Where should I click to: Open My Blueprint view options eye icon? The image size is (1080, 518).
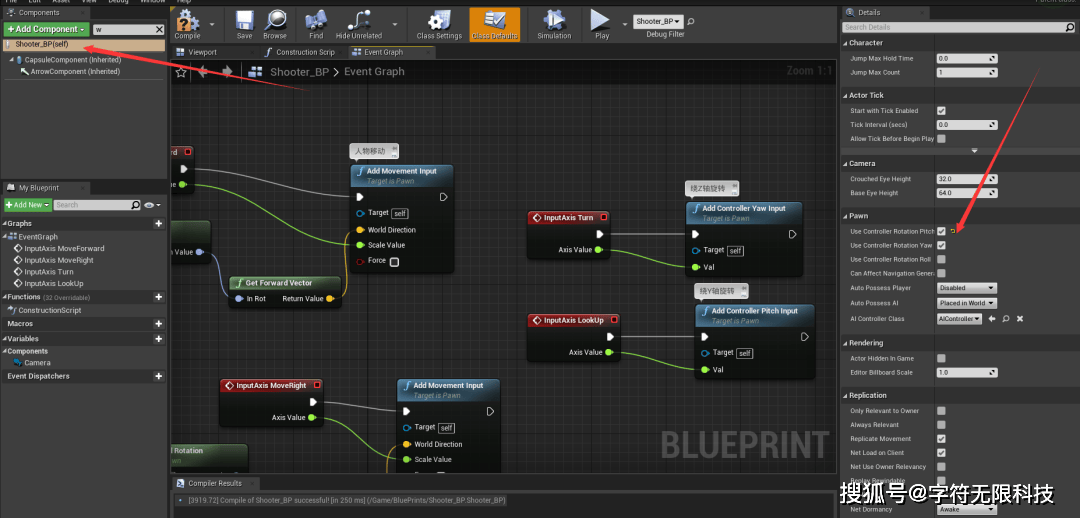(x=153, y=205)
